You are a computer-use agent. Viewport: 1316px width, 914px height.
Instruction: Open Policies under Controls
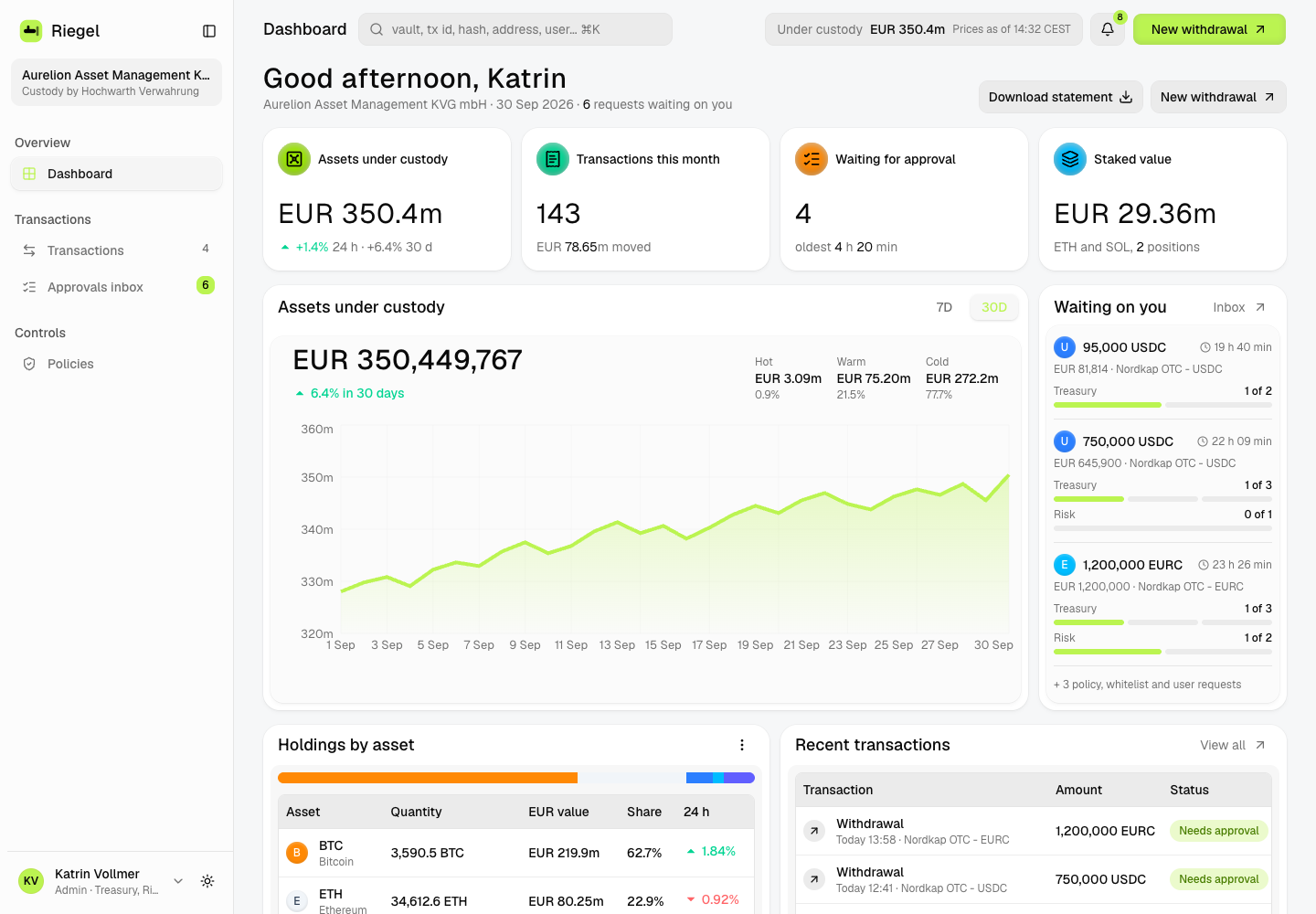point(116,364)
